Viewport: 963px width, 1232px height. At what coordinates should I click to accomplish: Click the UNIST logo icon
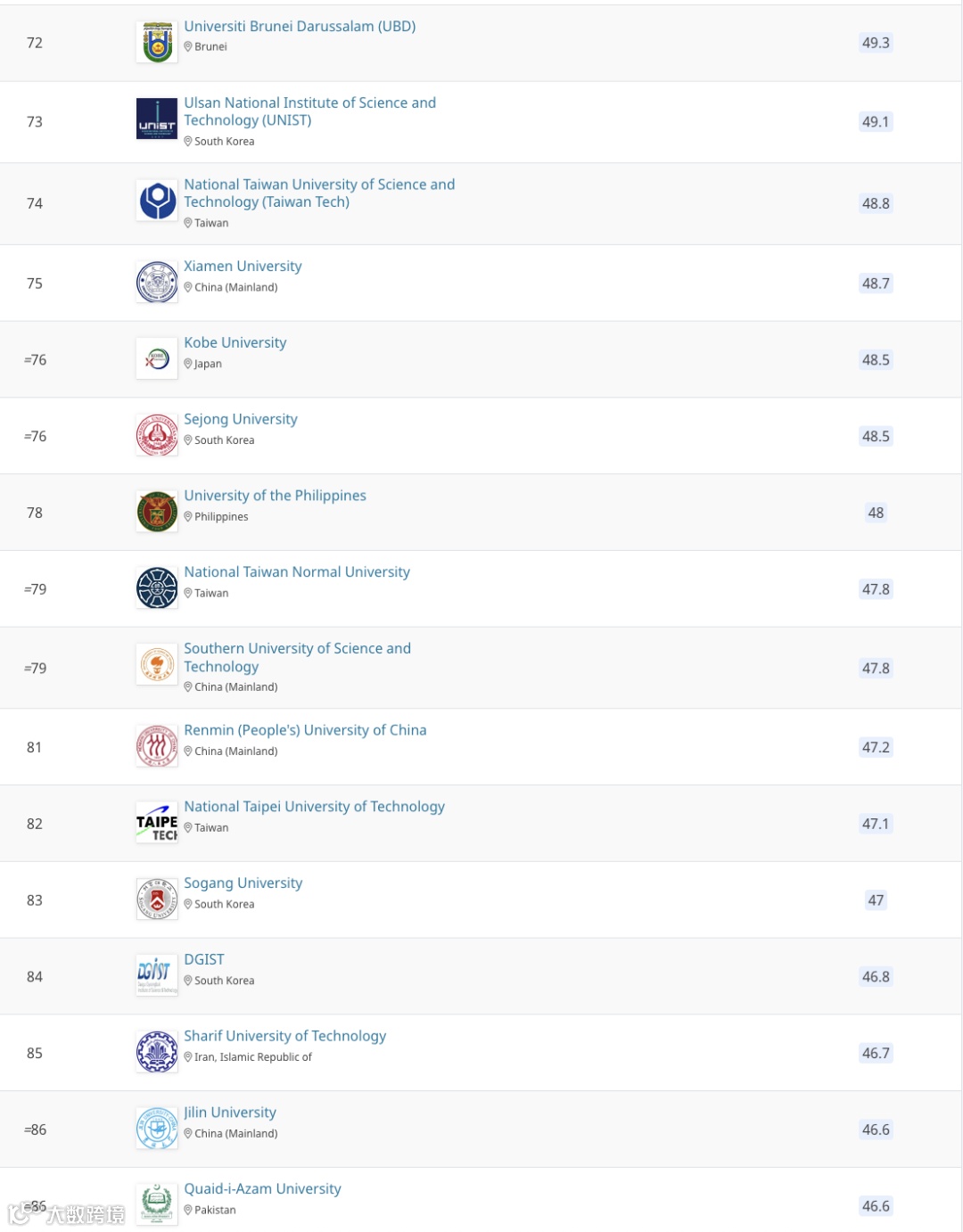pos(157,121)
